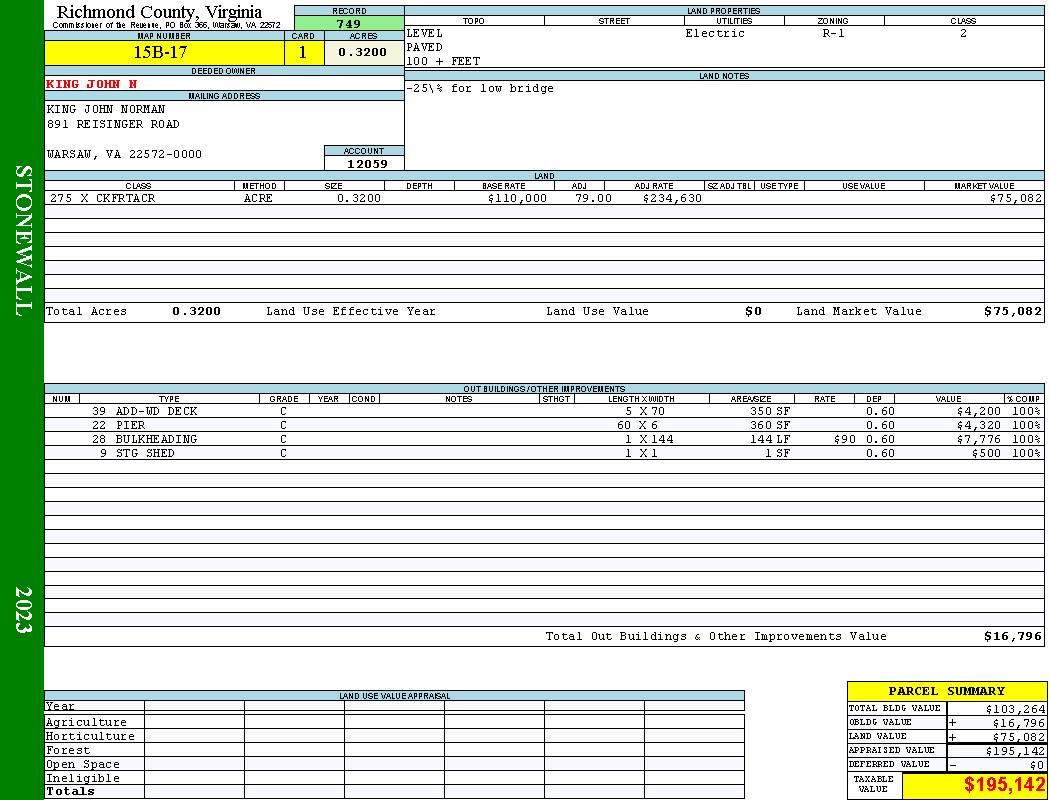The height and width of the screenshot is (800, 1050).
Task: Click dimension 60 X 6 for pier
Action: [x=638, y=426]
